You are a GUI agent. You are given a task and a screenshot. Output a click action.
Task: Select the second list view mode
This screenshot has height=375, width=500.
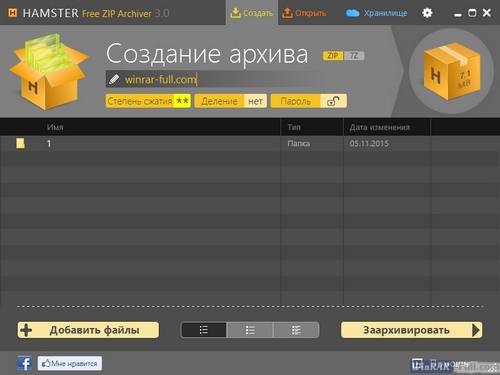pos(250,330)
